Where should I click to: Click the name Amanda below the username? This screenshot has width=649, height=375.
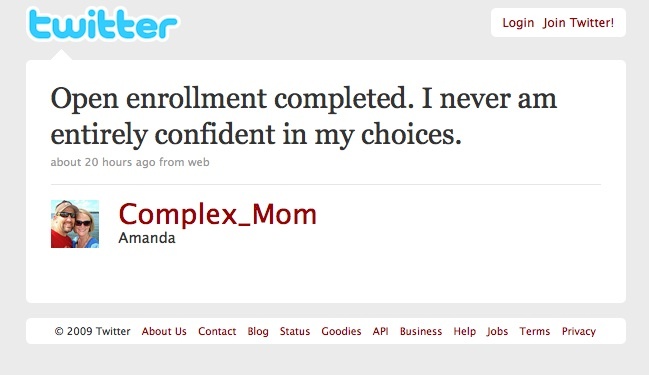tap(147, 238)
